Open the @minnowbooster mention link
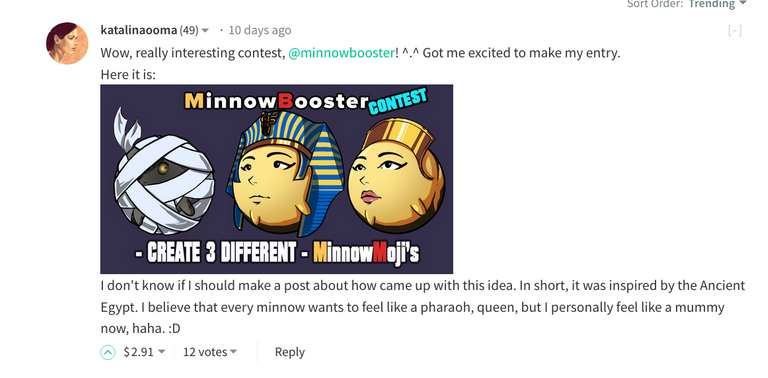Image resolution: width=768 pixels, height=378 pixels. click(x=341, y=53)
